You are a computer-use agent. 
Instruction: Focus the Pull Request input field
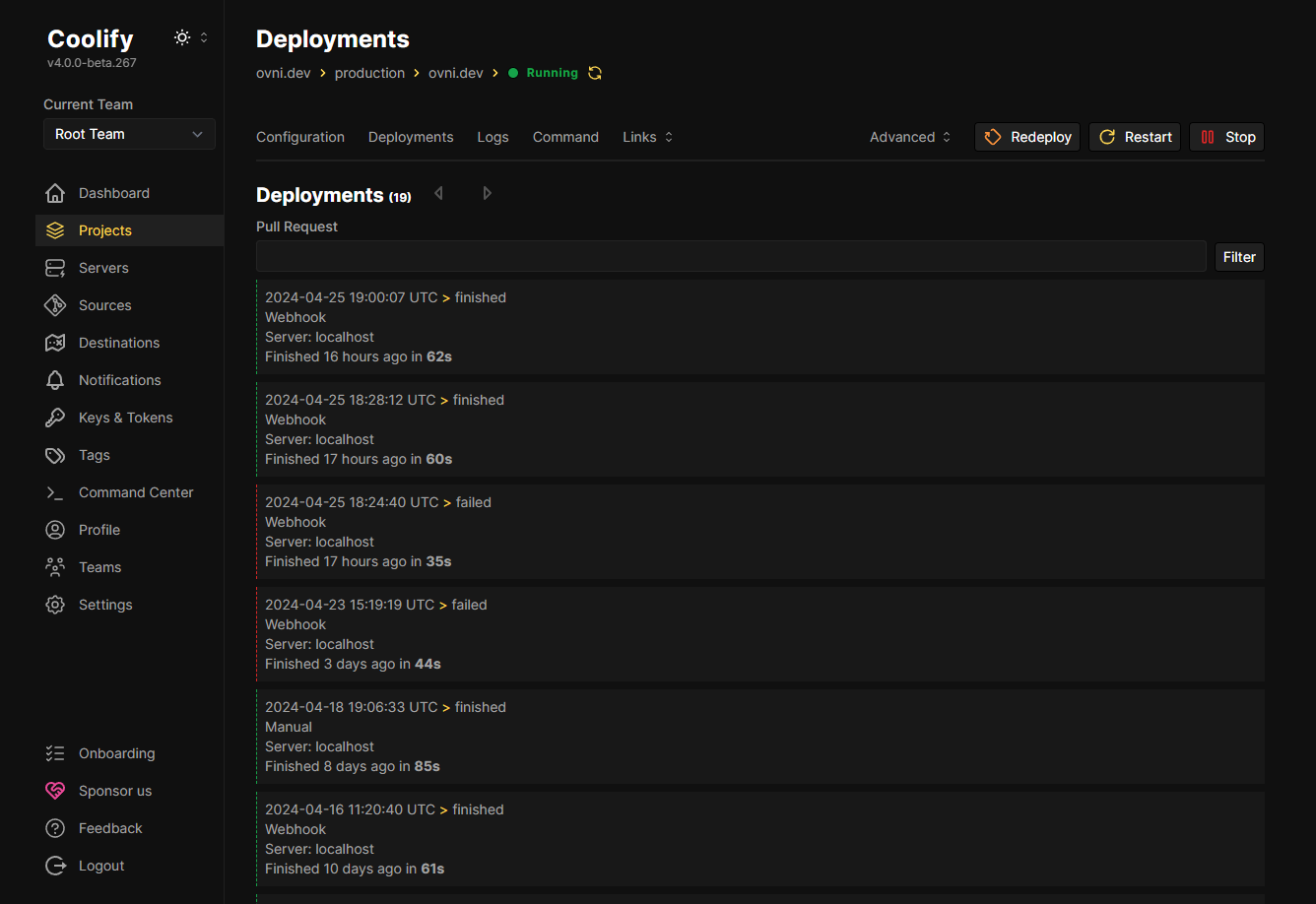731,256
